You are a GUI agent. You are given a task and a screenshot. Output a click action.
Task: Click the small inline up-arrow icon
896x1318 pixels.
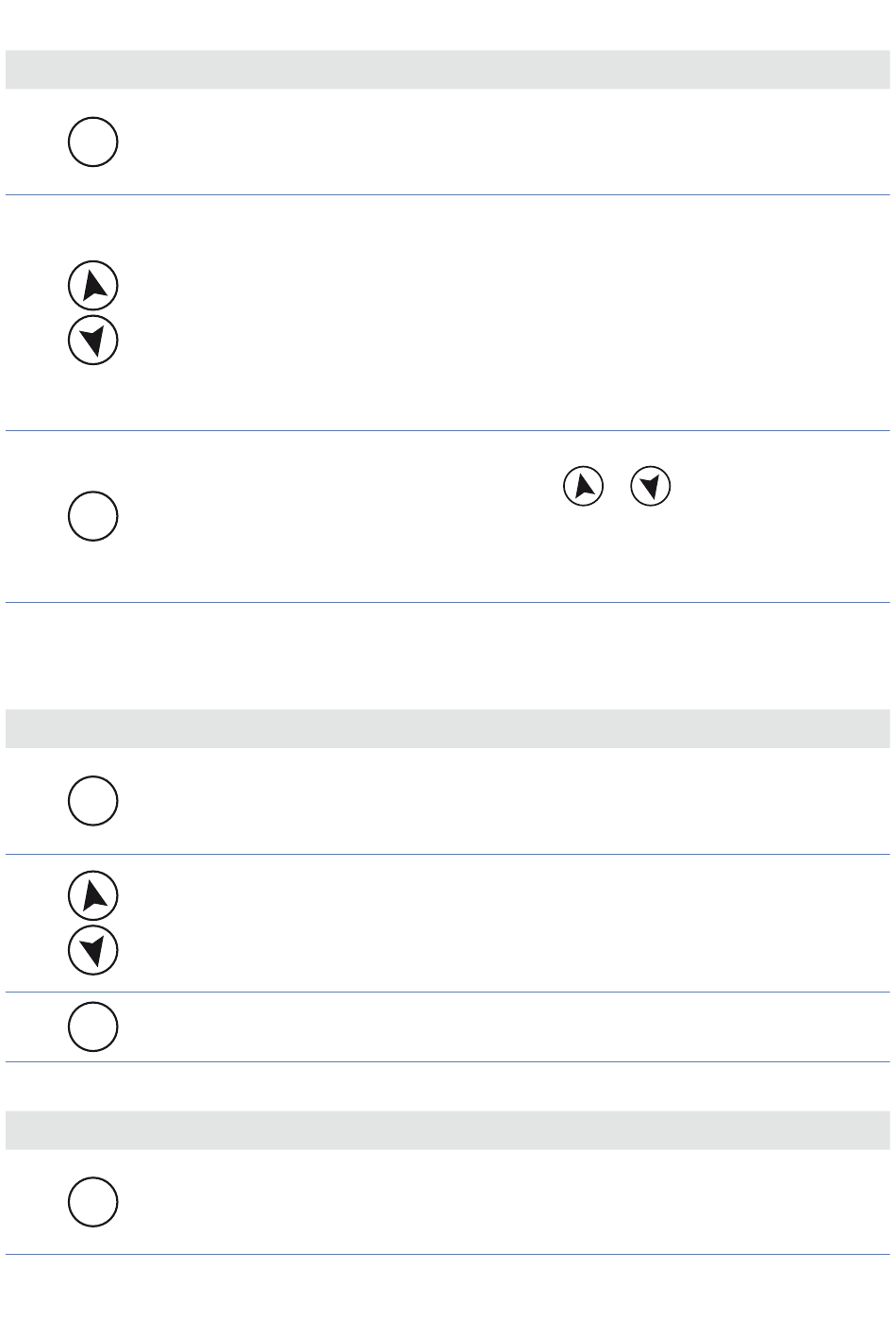583,487
